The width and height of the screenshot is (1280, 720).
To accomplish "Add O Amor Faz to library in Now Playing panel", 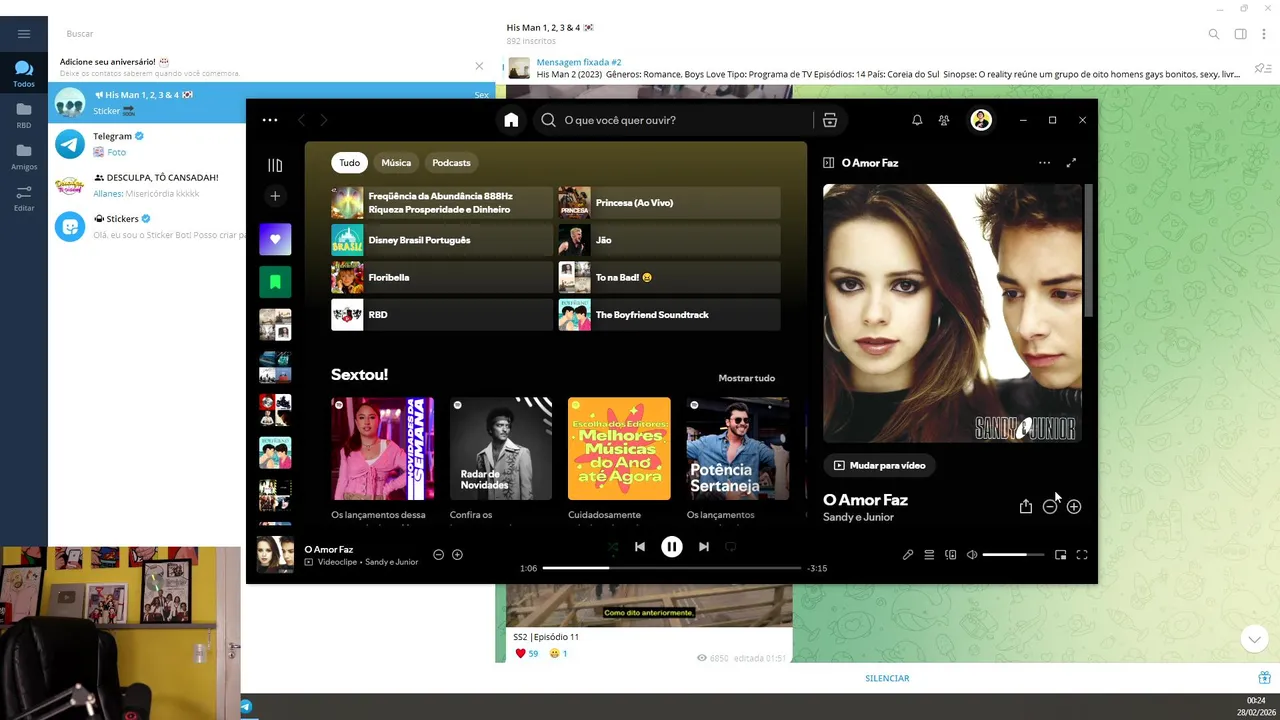I will click(x=1074, y=507).
